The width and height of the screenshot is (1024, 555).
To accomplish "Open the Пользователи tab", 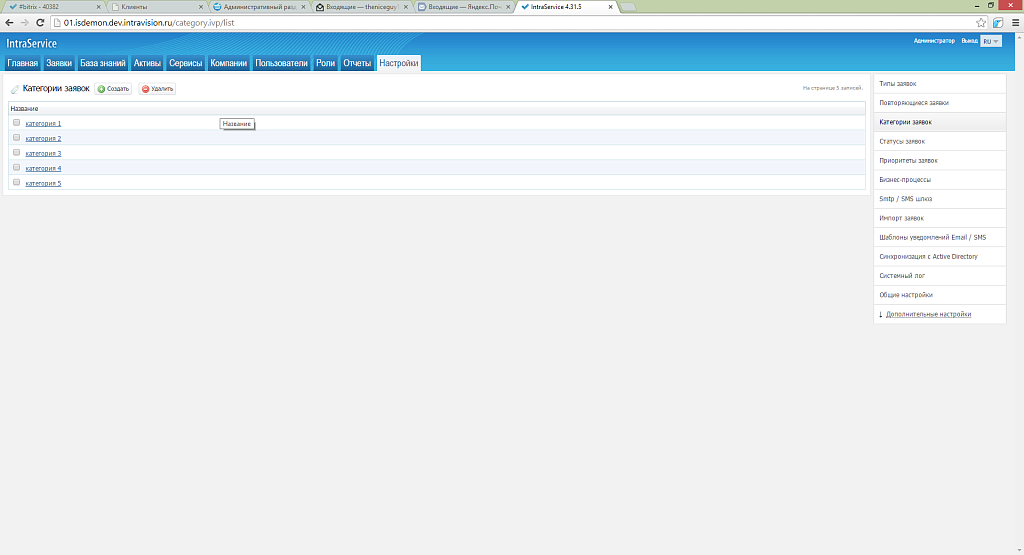I will 281,63.
